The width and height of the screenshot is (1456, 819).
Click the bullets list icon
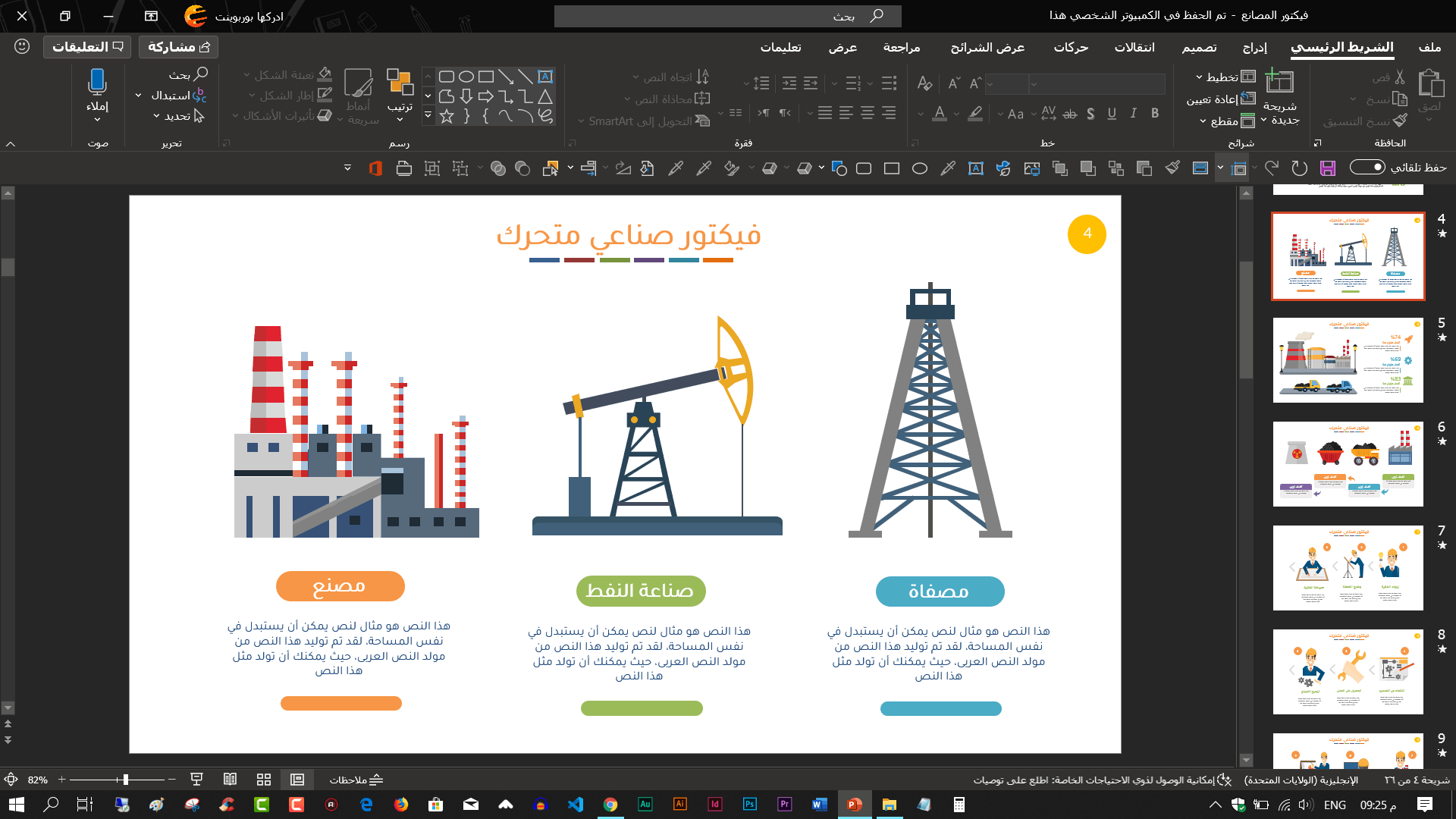click(890, 83)
